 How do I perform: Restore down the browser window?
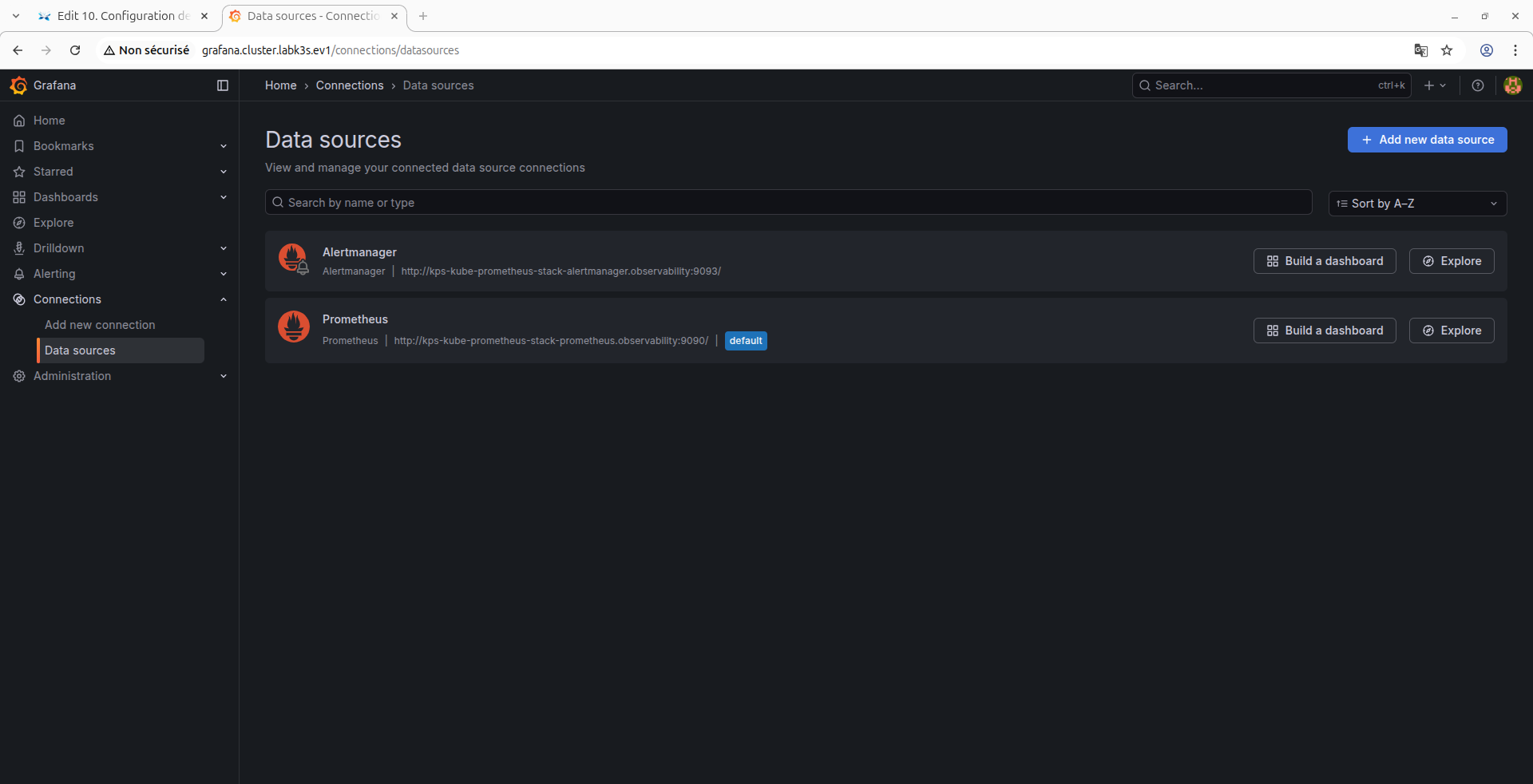click(1485, 16)
